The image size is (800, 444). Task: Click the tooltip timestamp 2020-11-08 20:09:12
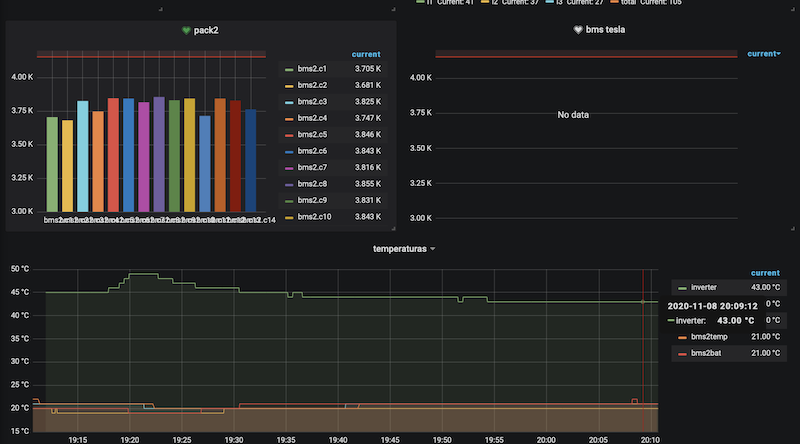(x=712, y=306)
